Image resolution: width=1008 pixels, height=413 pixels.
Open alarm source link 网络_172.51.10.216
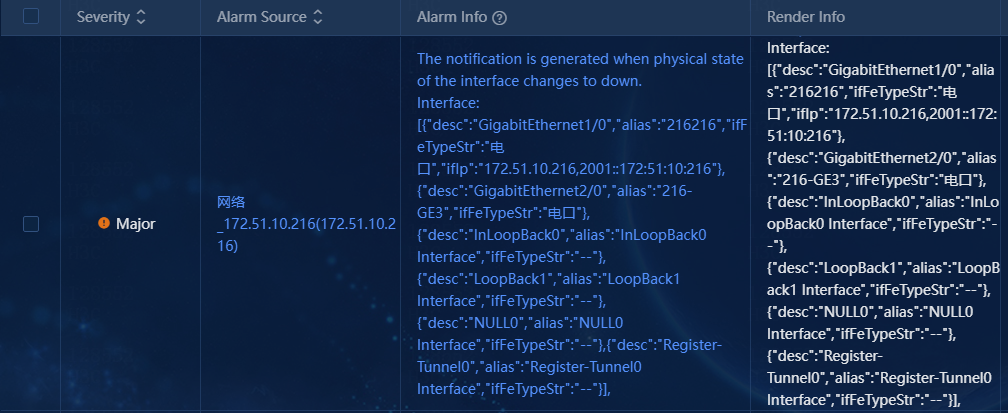(x=306, y=225)
